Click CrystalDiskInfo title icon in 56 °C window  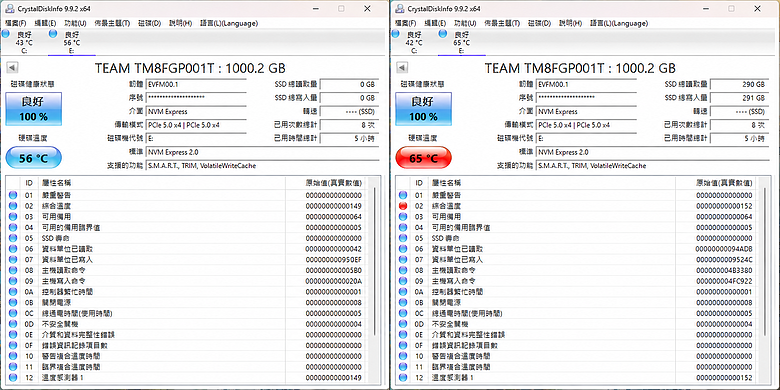click(x=9, y=8)
